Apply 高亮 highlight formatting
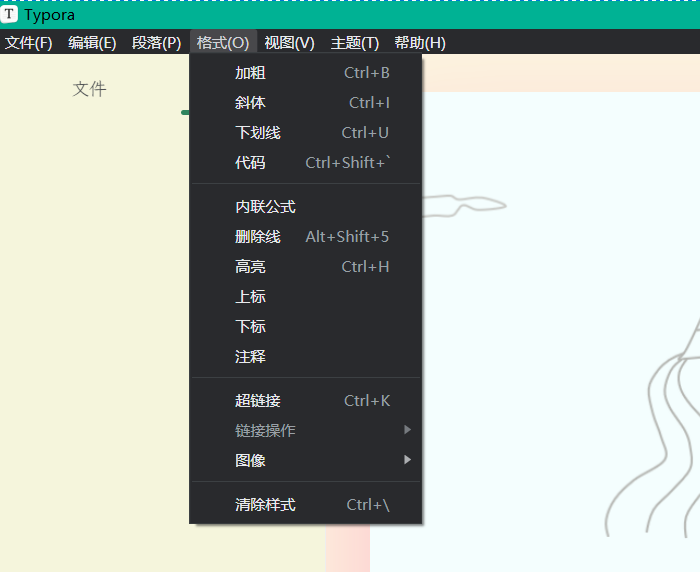This screenshot has width=700, height=572. (x=305, y=267)
